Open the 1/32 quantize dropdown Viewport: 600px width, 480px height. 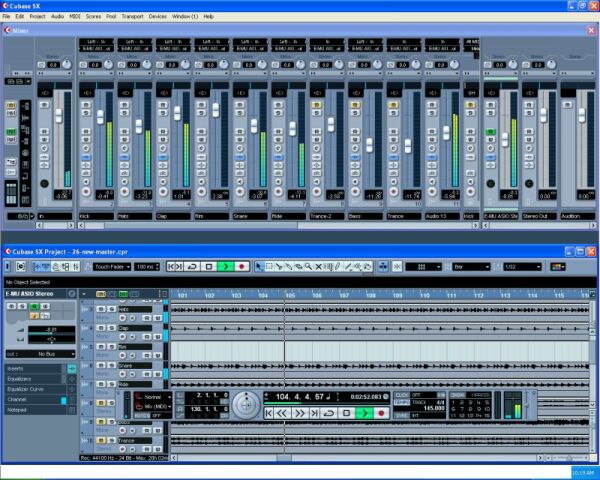[x=523, y=267]
